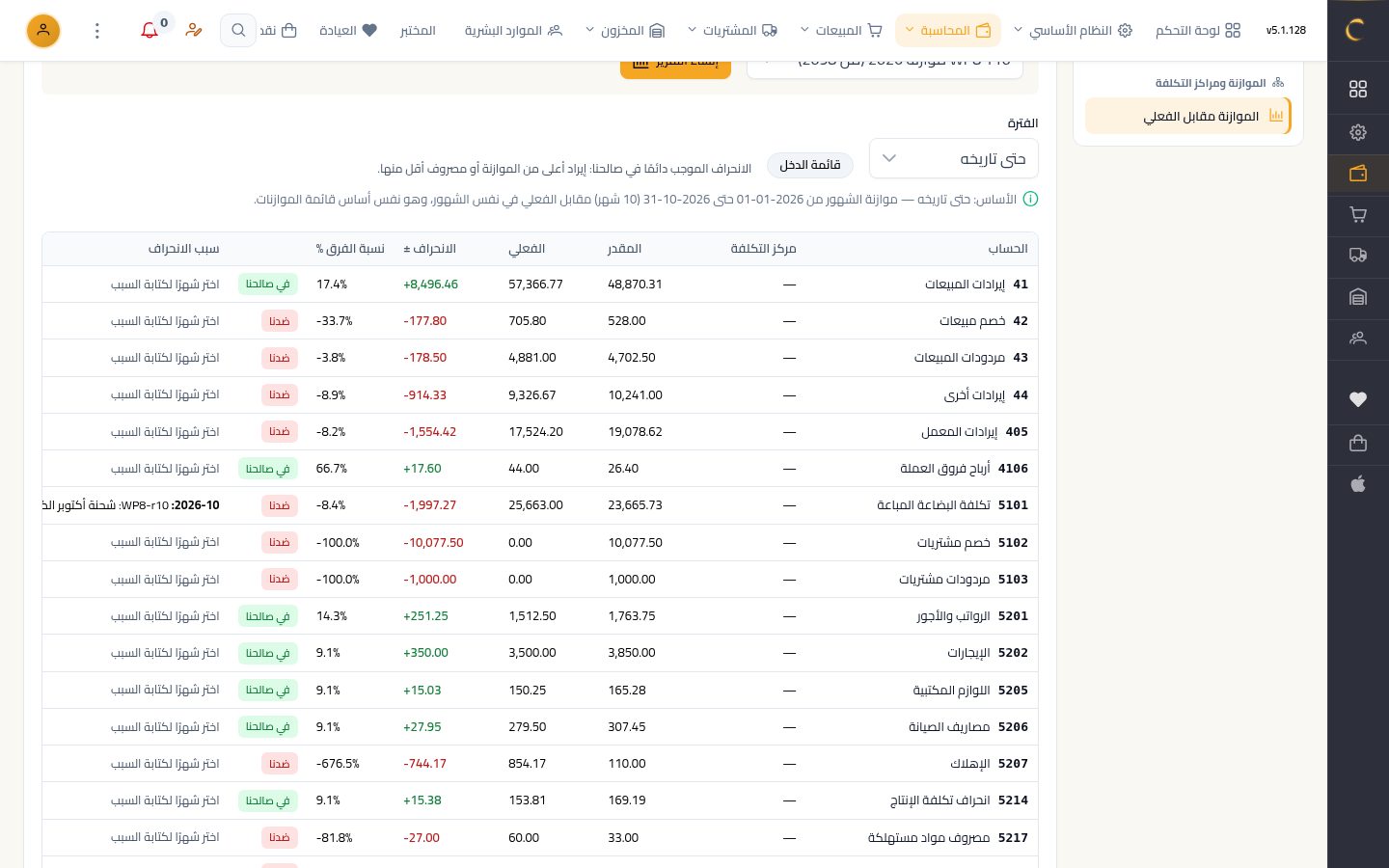This screenshot has width=1389, height=868.
Task: Expand the المحاسبة dropdown menu
Action: pos(947,31)
